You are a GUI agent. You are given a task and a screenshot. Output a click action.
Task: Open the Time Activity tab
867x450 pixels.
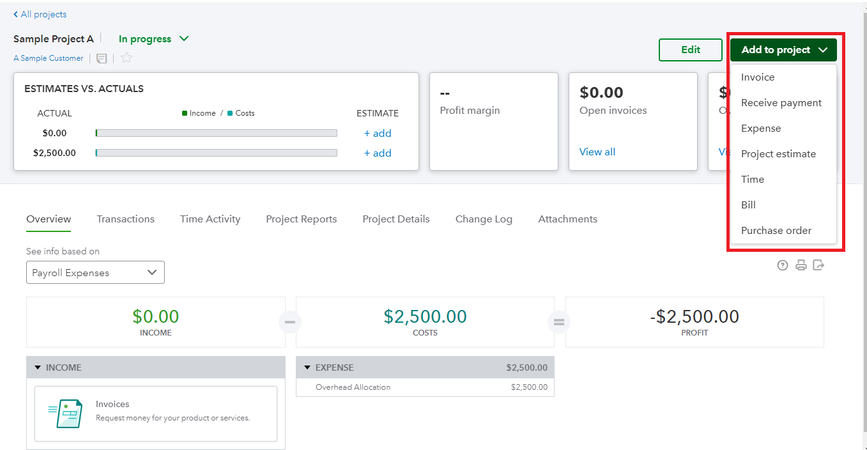coord(210,219)
